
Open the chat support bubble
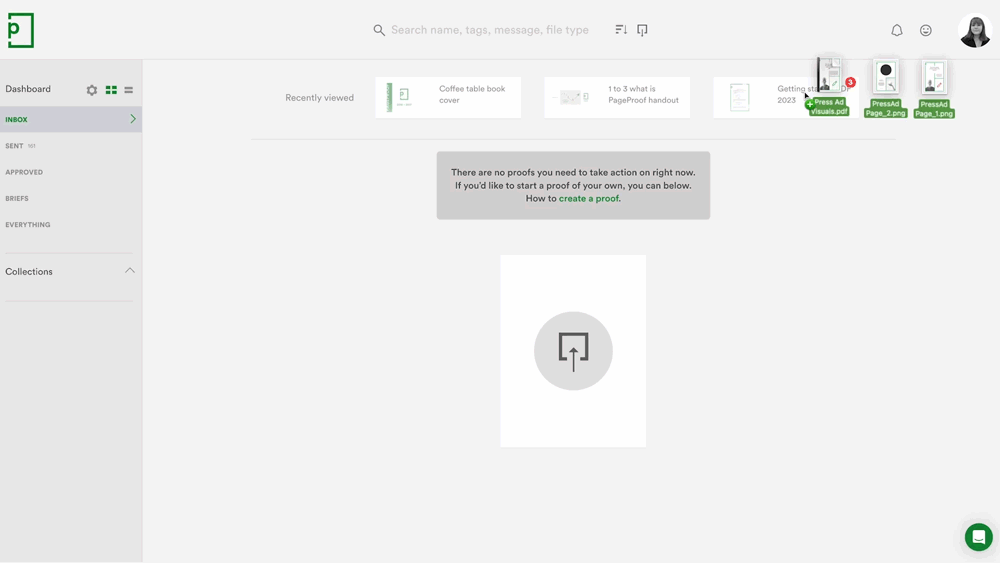(978, 537)
